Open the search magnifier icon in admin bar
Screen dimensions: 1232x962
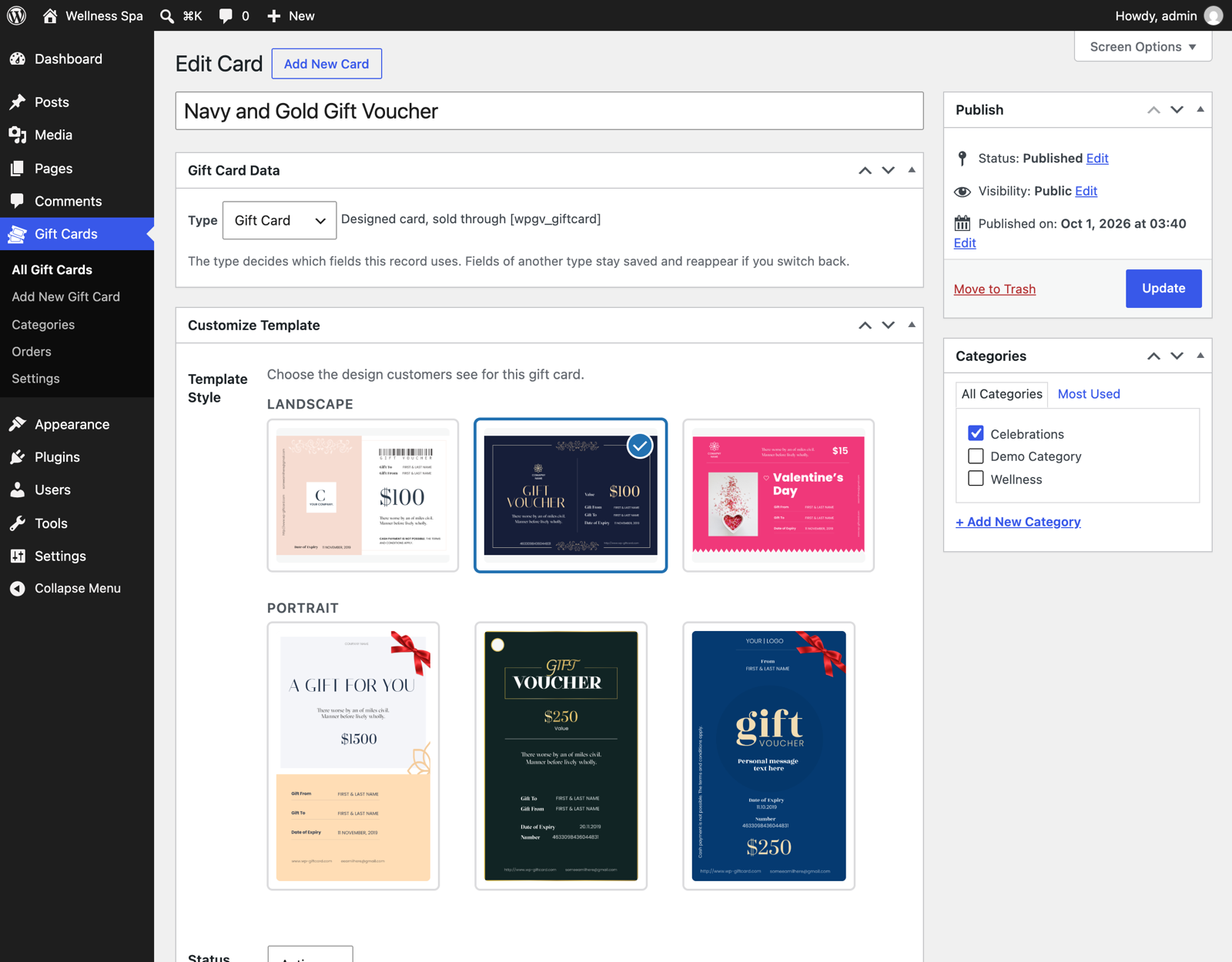166,15
